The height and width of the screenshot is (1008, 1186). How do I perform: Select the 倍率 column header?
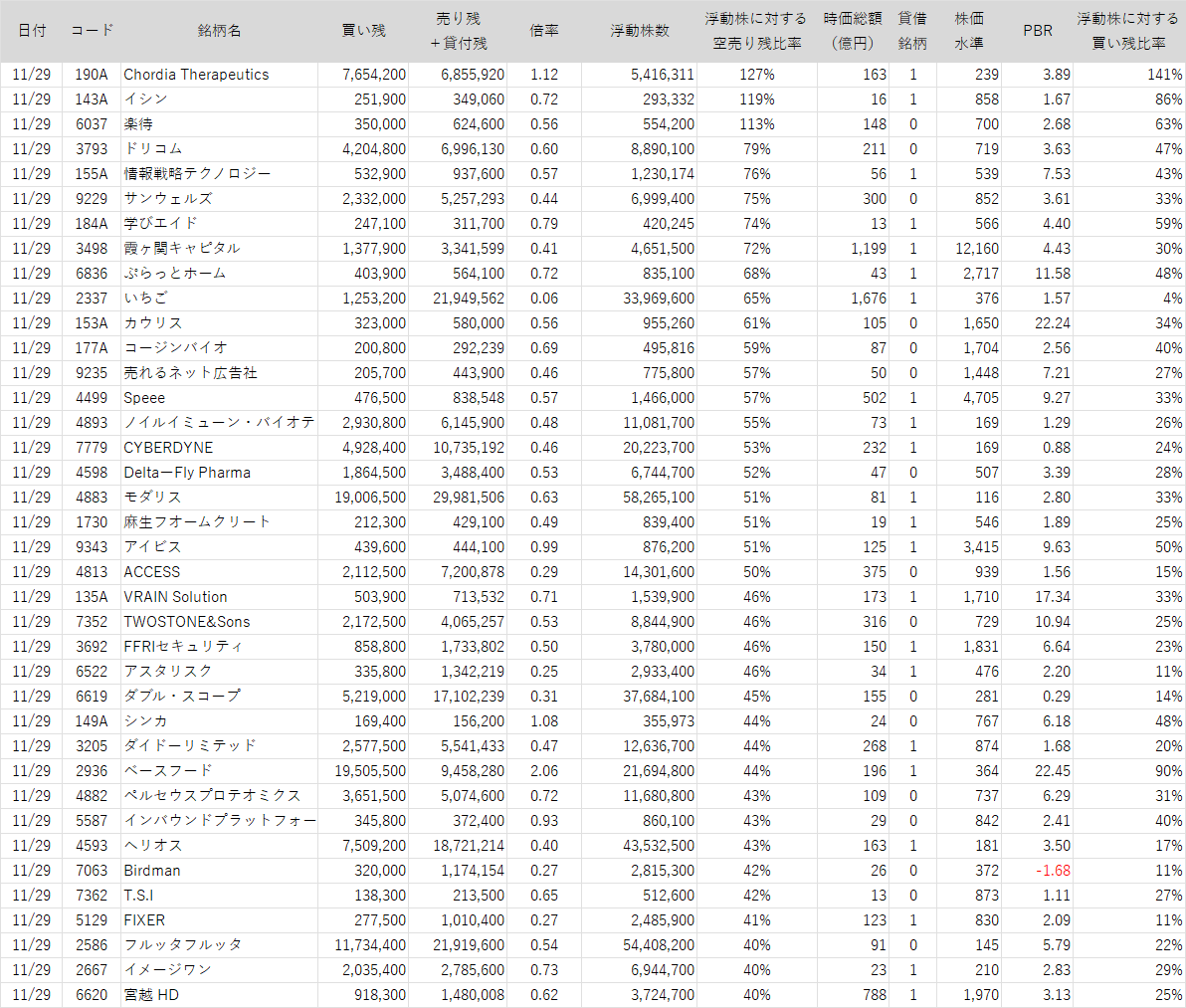544,31
